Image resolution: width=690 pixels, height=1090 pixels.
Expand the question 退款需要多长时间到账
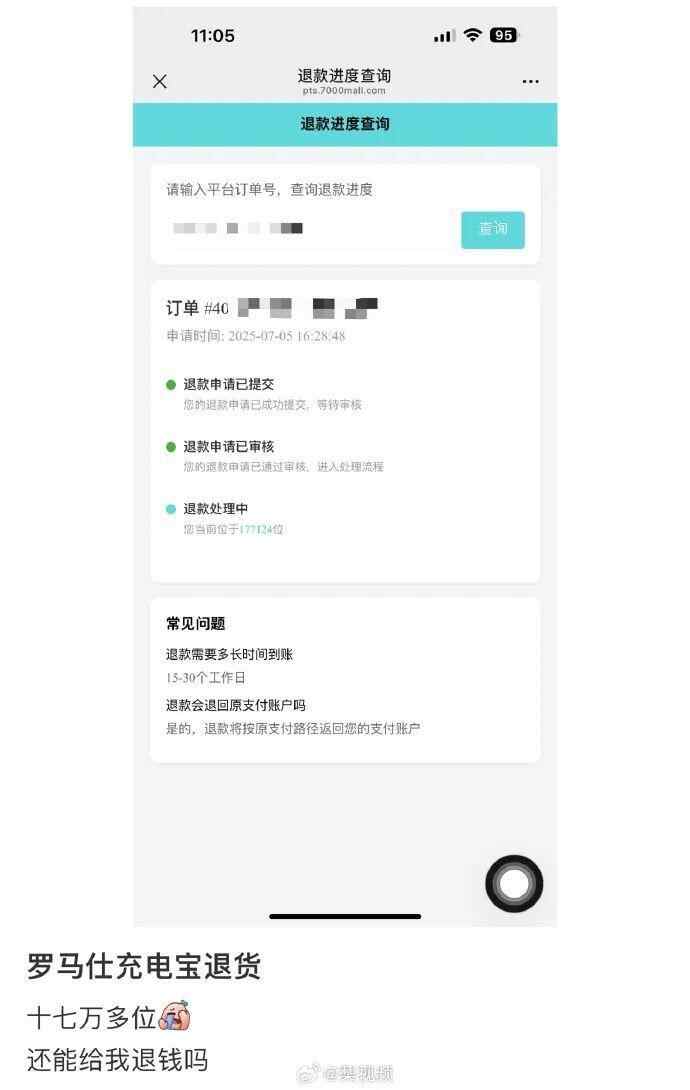click(x=229, y=654)
